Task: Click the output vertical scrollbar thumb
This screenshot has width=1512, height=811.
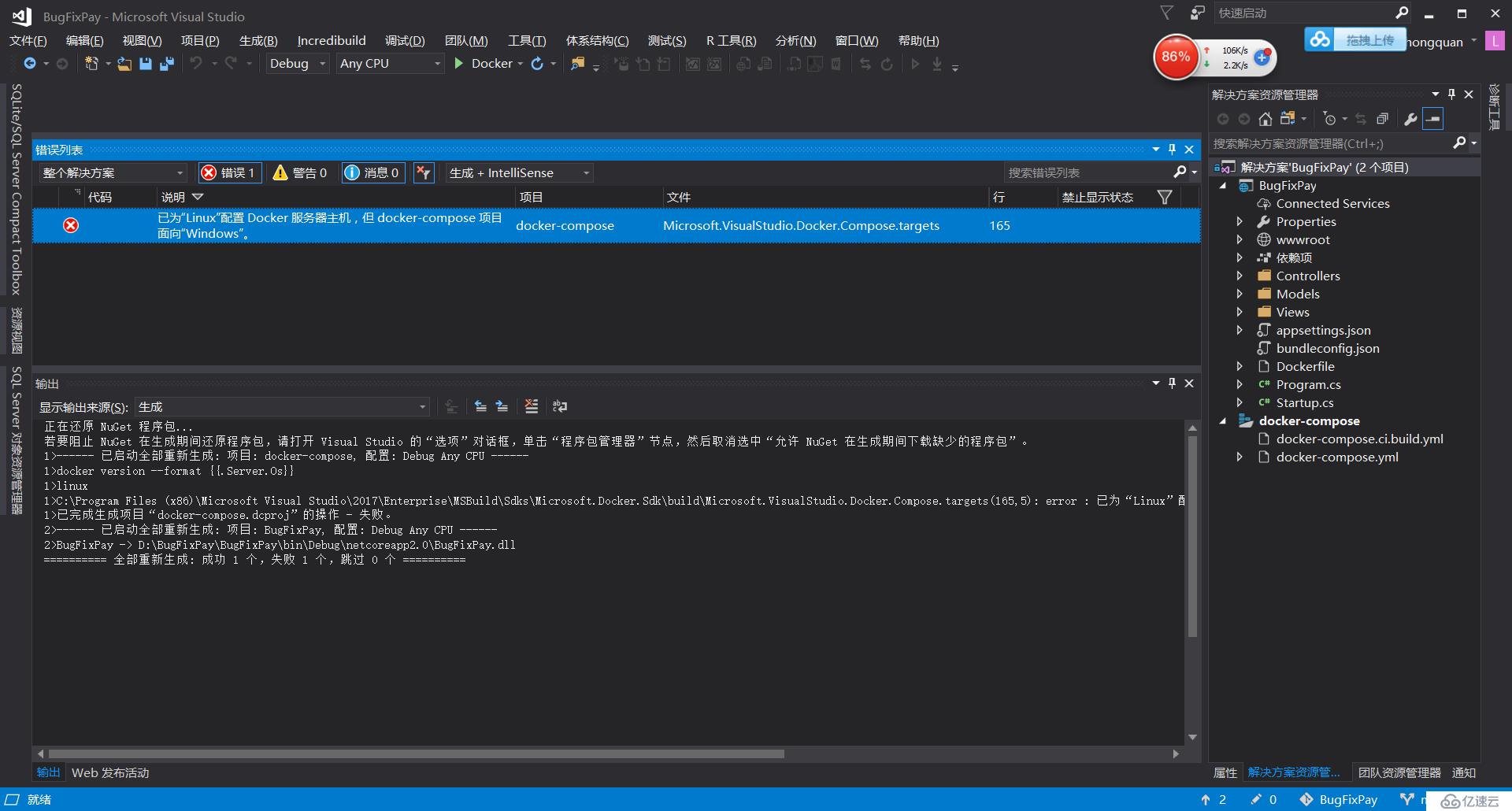Action: pos(1192,536)
